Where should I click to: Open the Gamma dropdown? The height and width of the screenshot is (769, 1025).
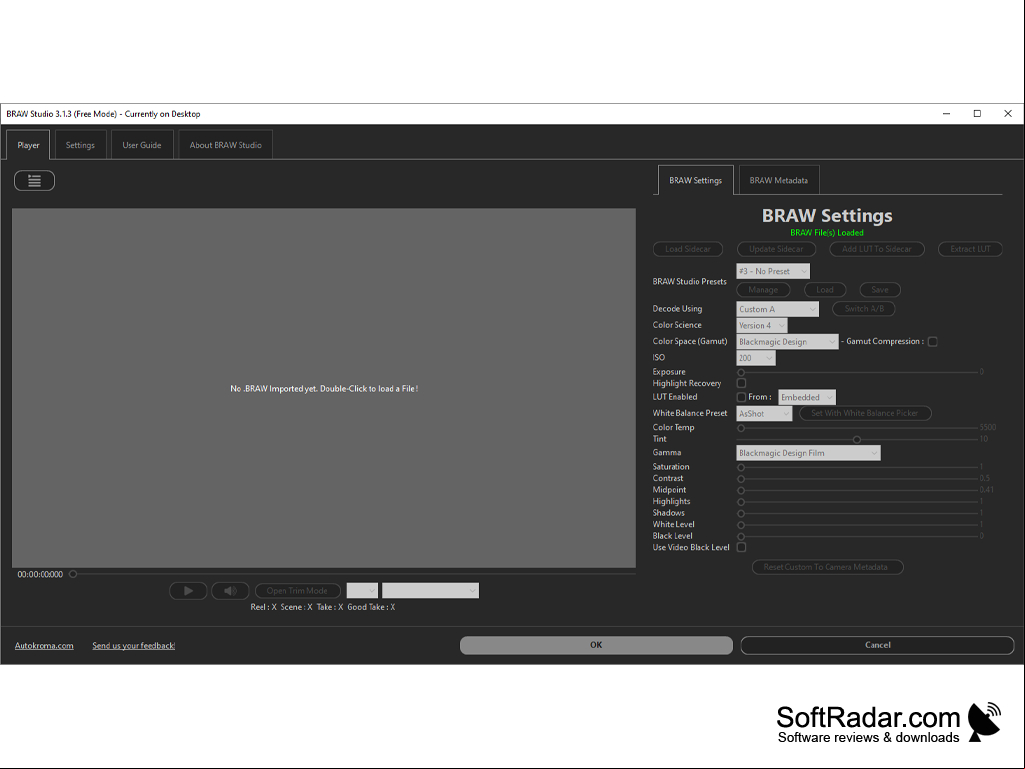tap(808, 453)
